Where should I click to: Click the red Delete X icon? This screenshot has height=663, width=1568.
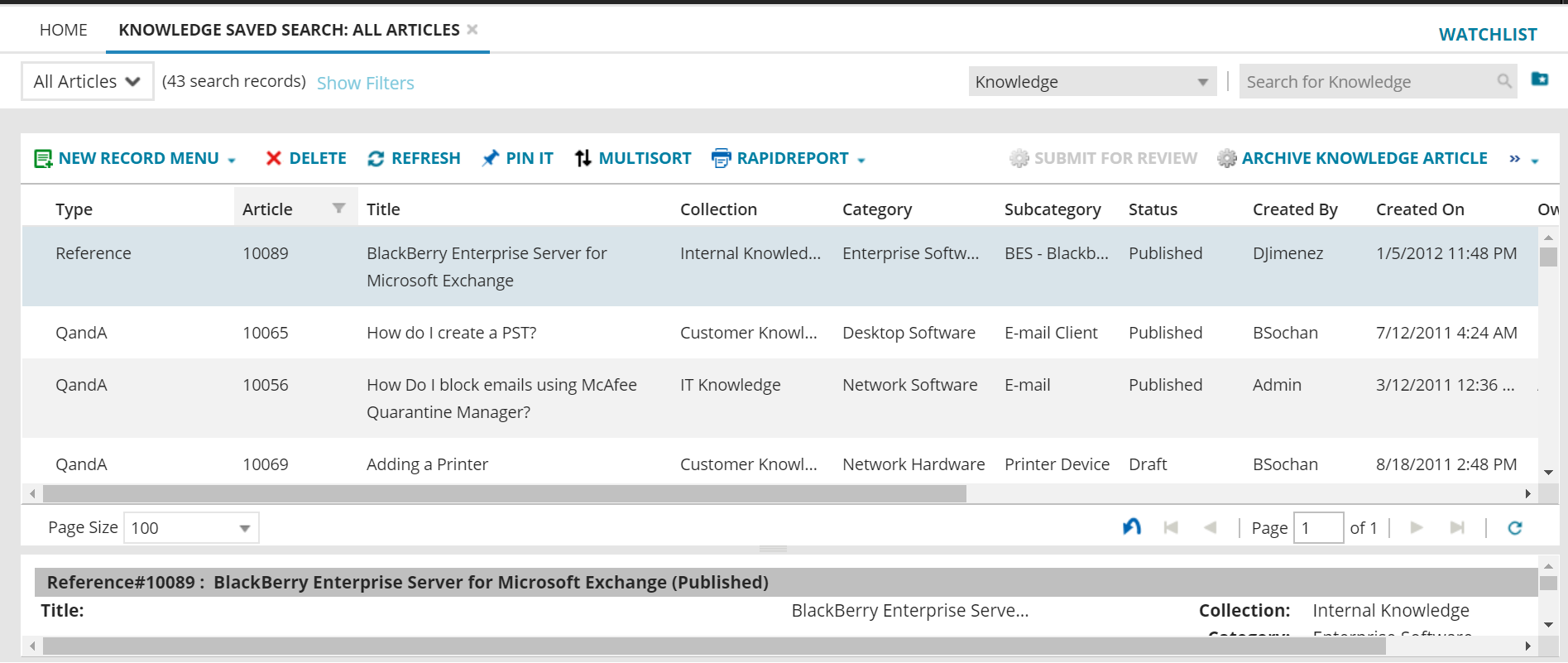(273, 158)
